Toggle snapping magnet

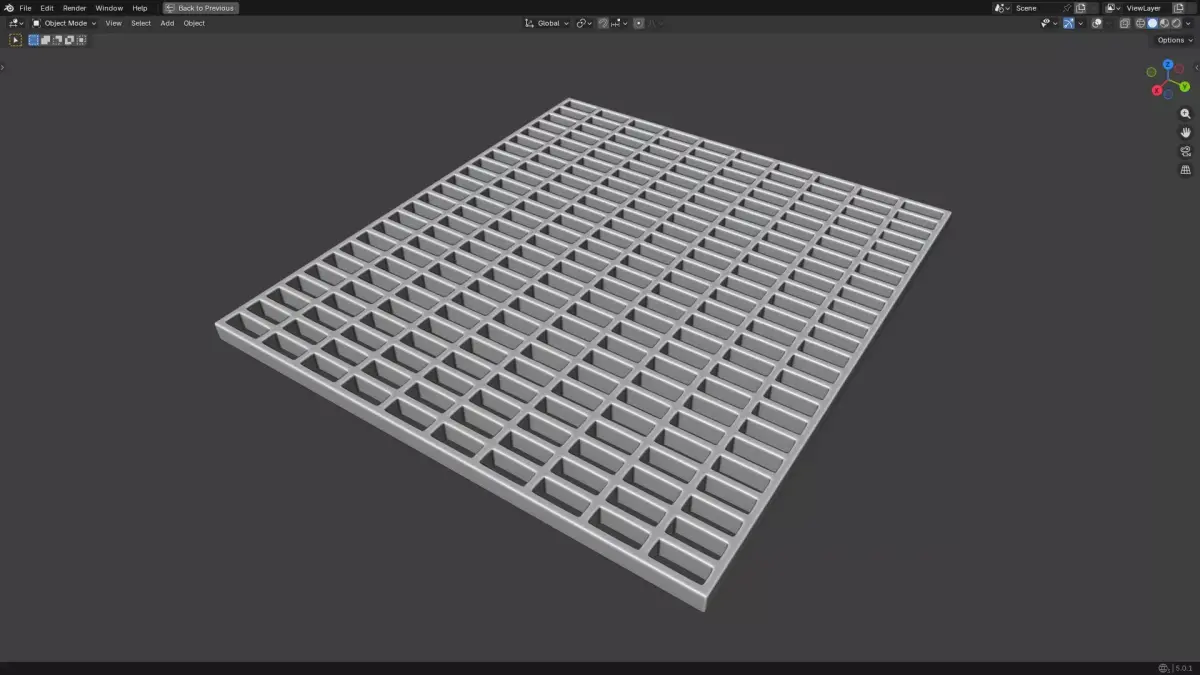[x=603, y=23]
